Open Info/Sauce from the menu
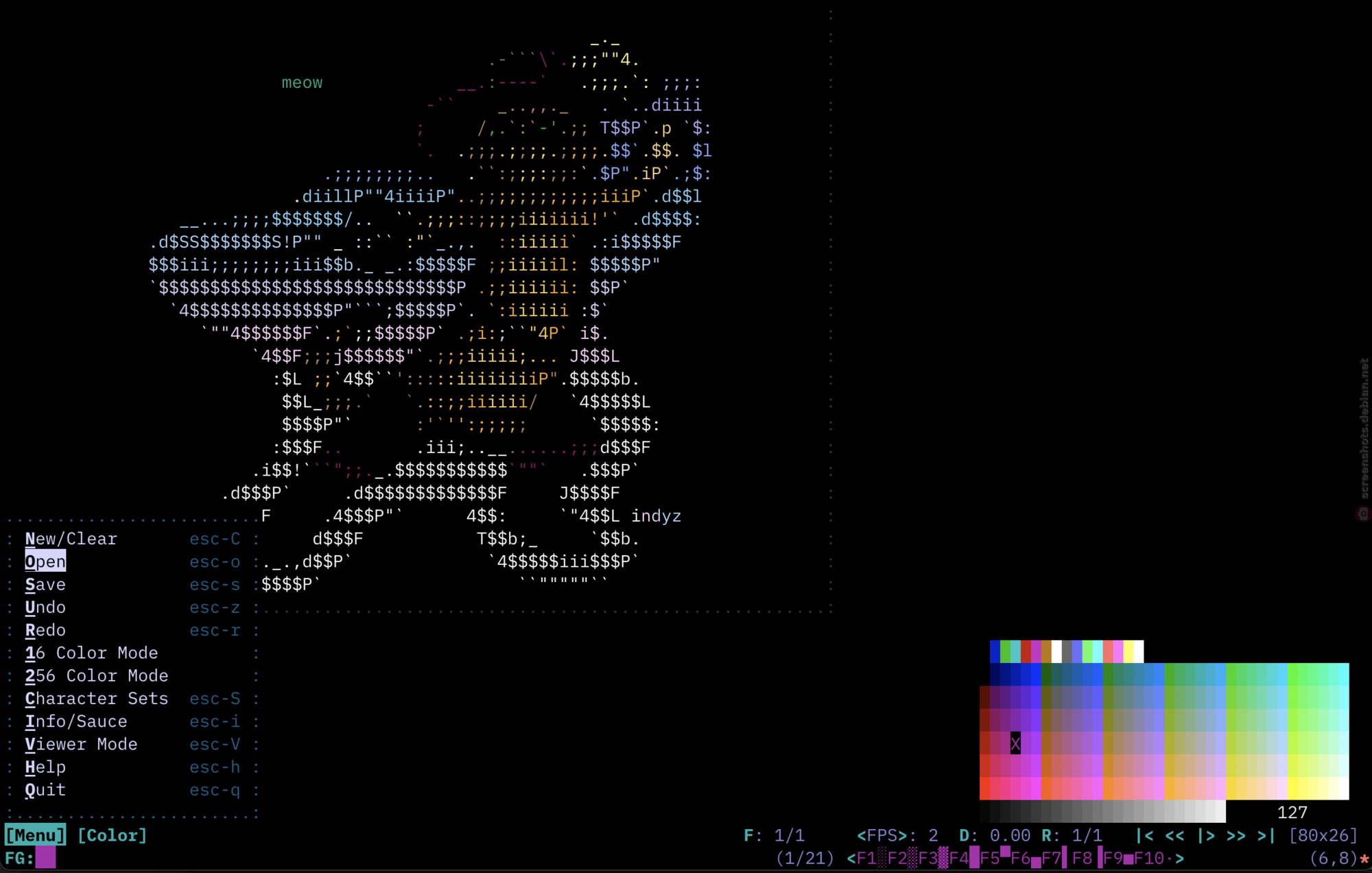Viewport: 1372px width, 873px height. click(76, 721)
